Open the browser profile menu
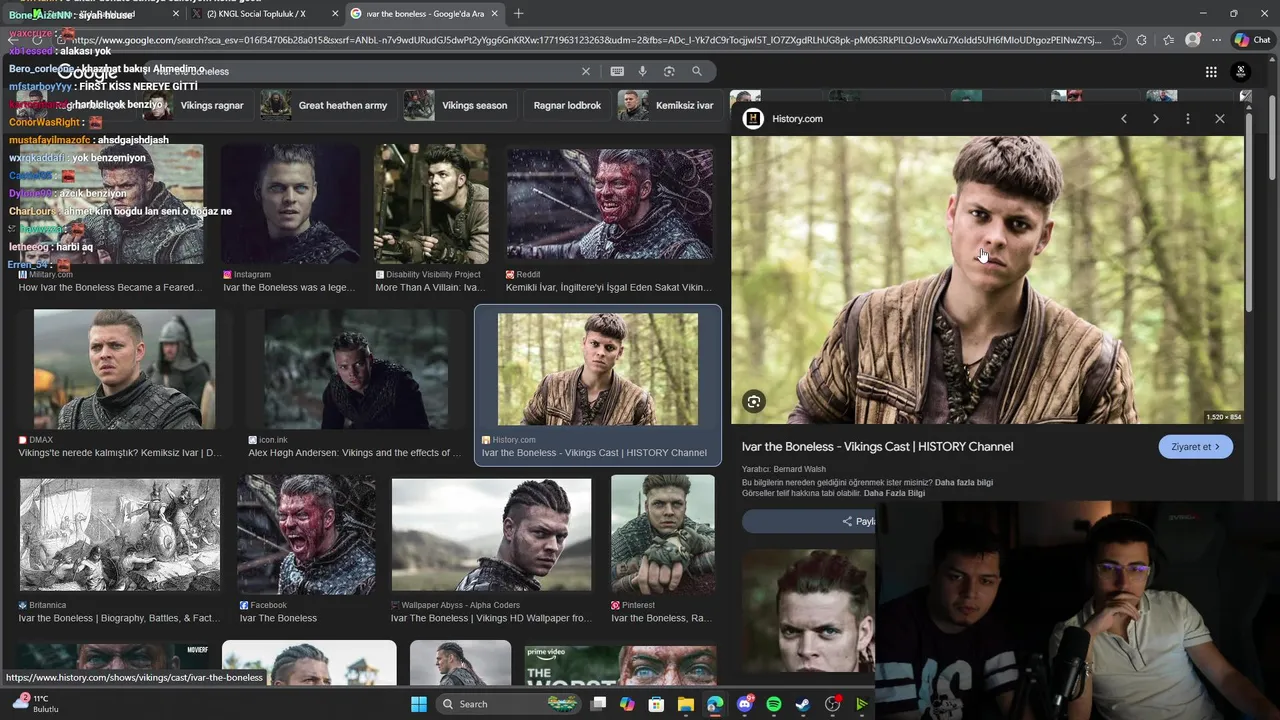 pyautogui.click(x=1192, y=40)
